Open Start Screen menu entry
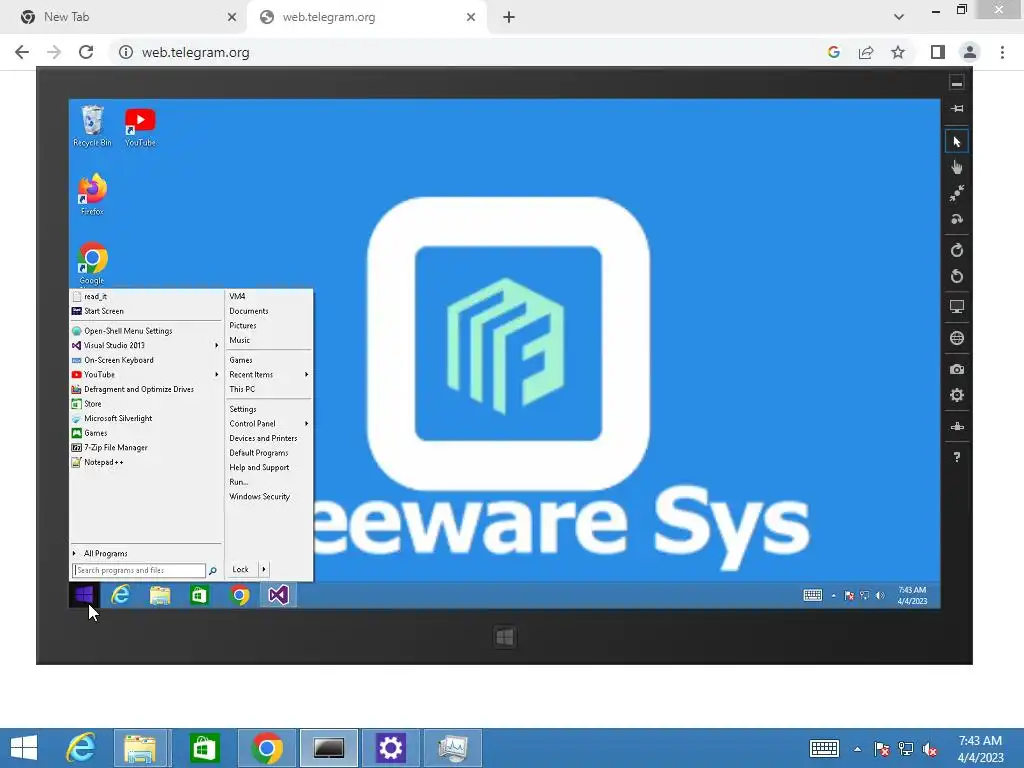 pyautogui.click(x=103, y=311)
